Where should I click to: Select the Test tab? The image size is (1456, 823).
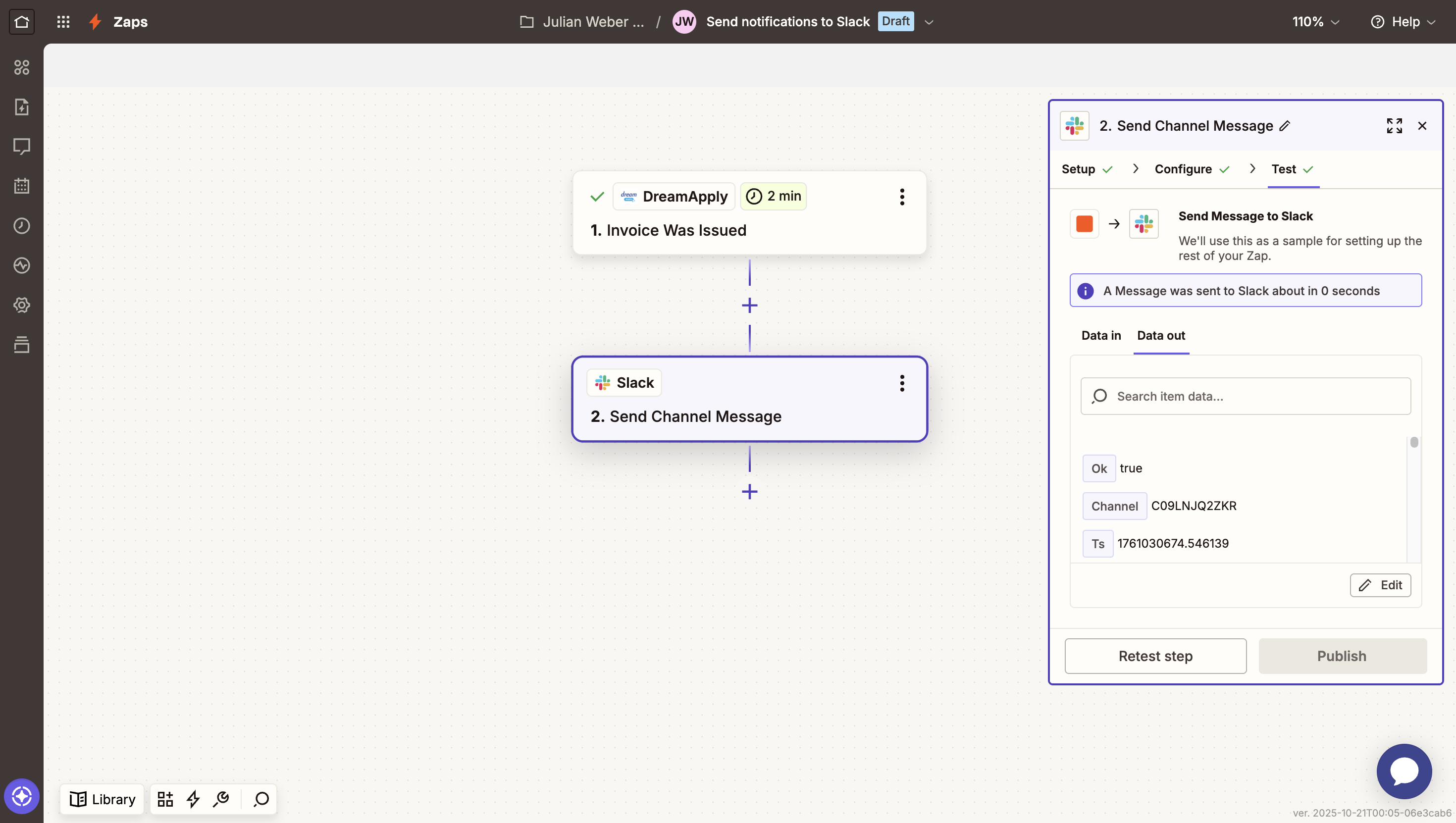coord(1293,169)
